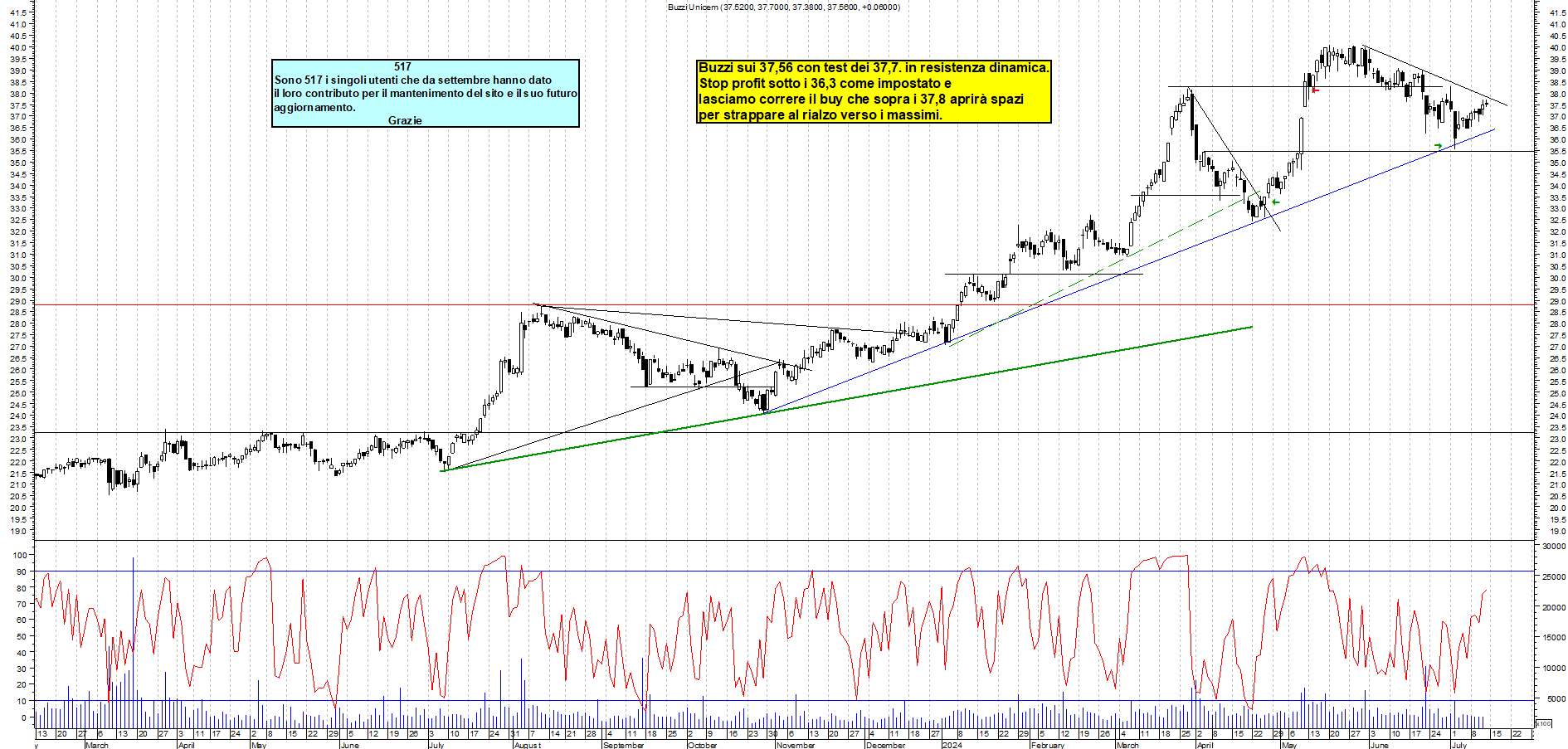Click the 38.5 label on left price axis

pos(18,82)
